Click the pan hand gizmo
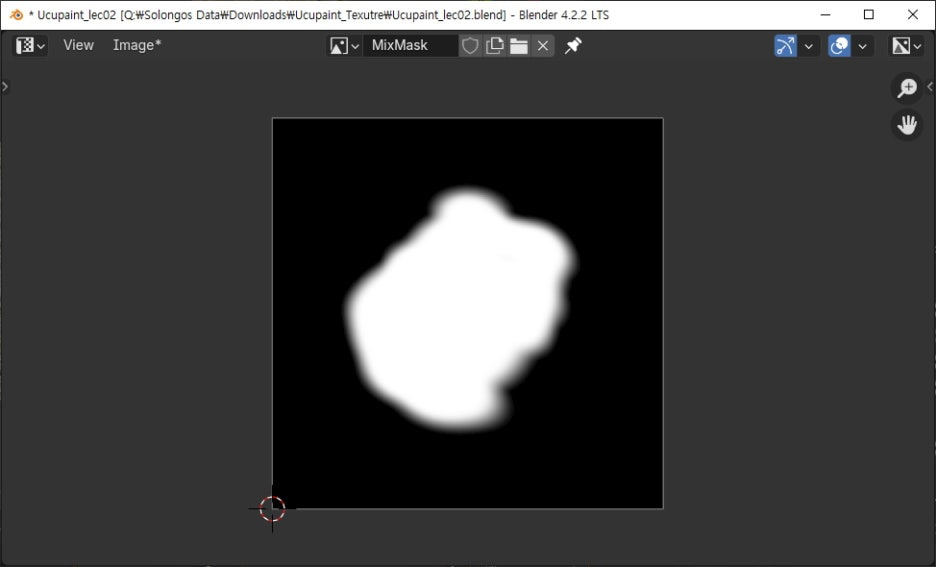 907,125
